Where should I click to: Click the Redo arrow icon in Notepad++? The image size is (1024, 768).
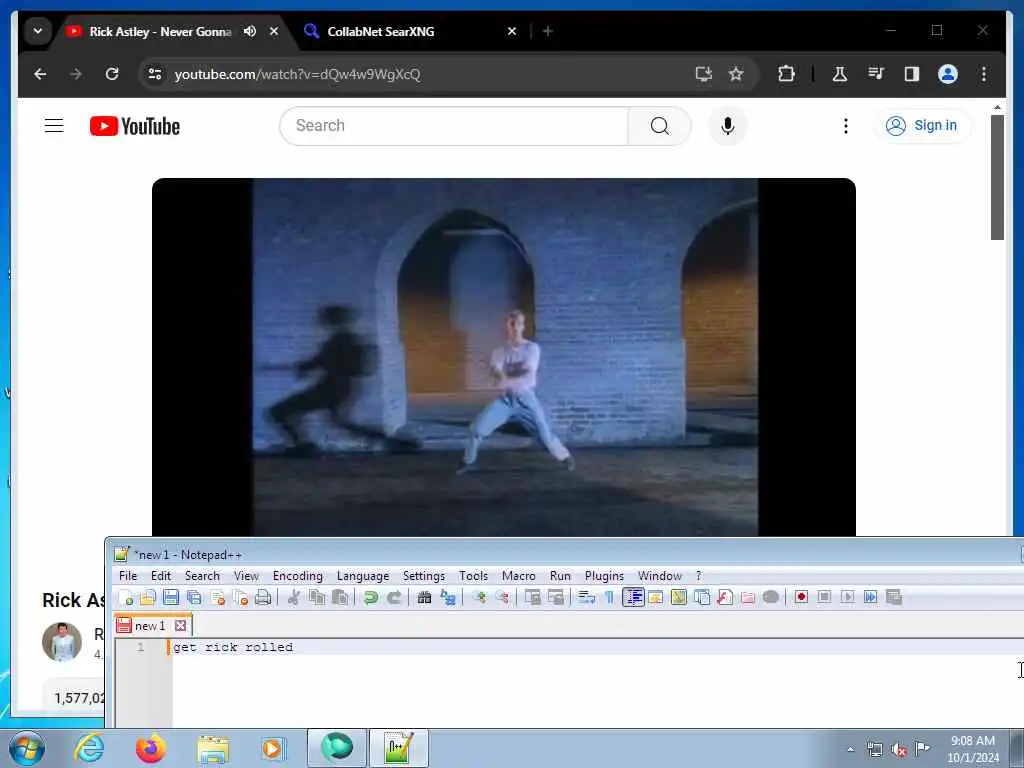click(x=394, y=597)
